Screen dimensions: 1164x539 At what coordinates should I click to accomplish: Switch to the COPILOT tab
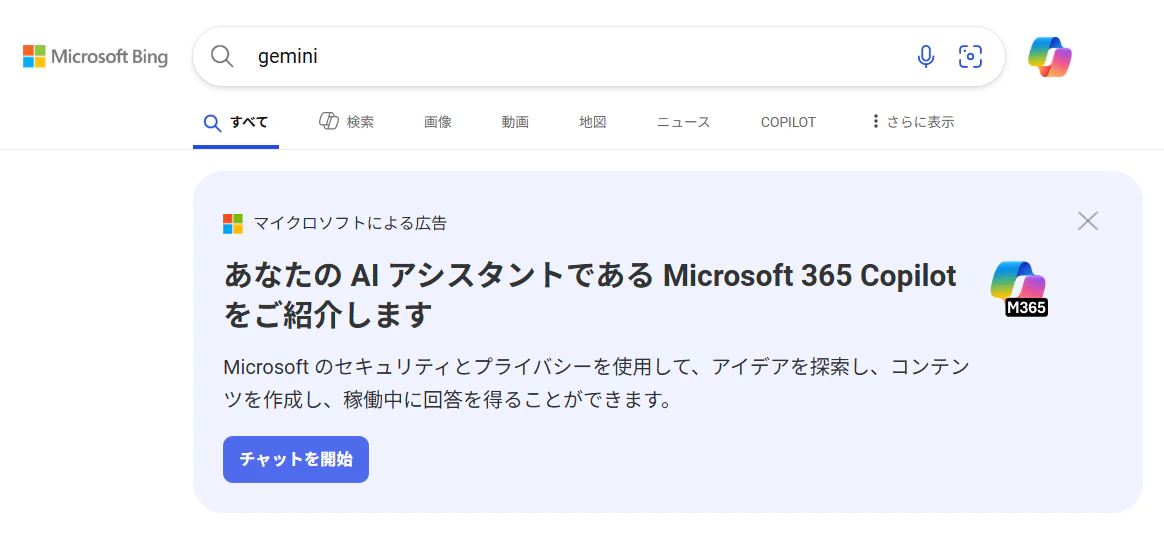[788, 122]
